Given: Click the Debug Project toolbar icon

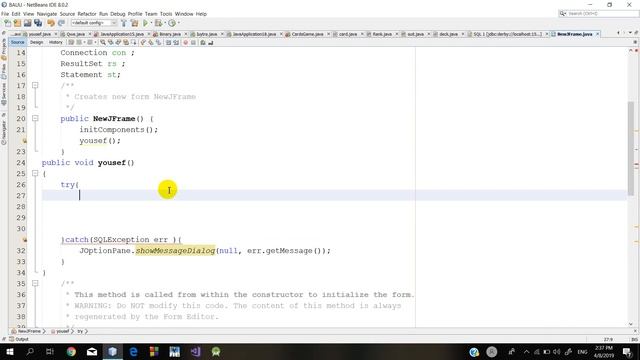Looking at the screenshot, I should (158, 23).
